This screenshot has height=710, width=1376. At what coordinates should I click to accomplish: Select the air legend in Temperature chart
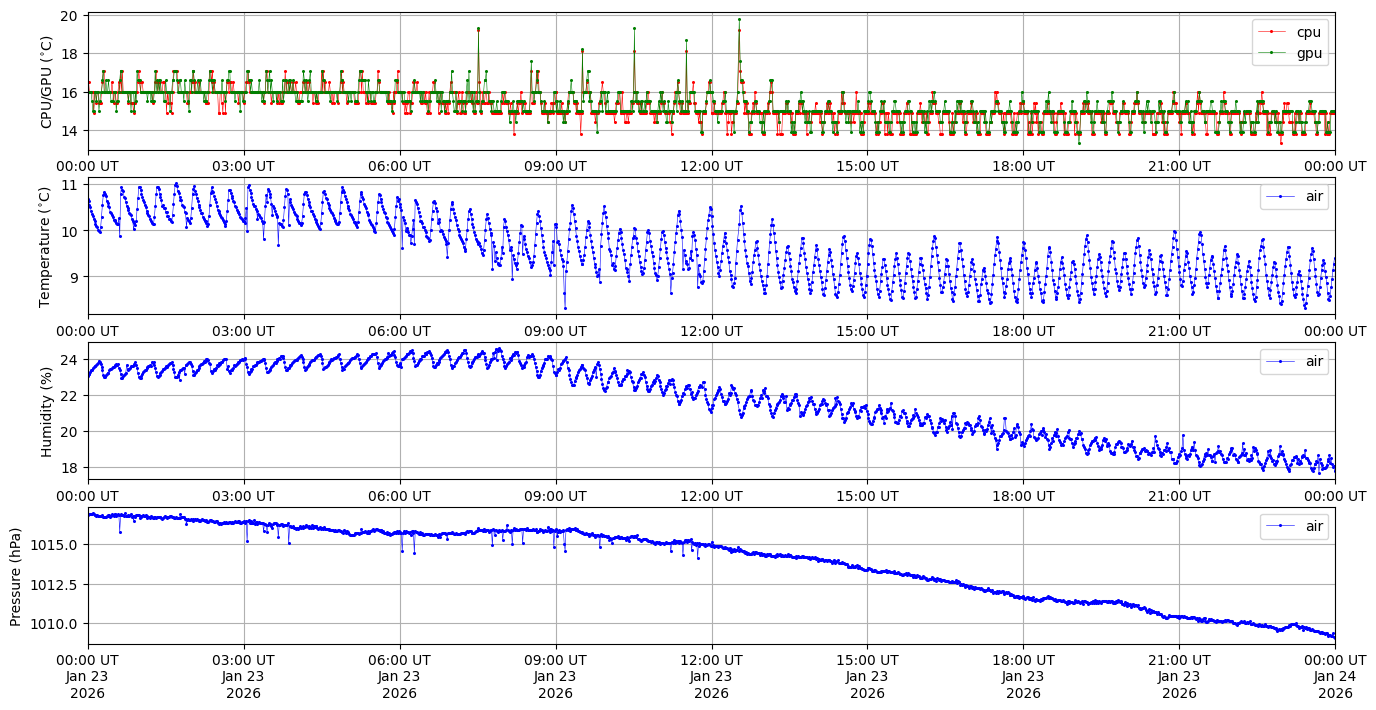pyautogui.click(x=1313, y=197)
